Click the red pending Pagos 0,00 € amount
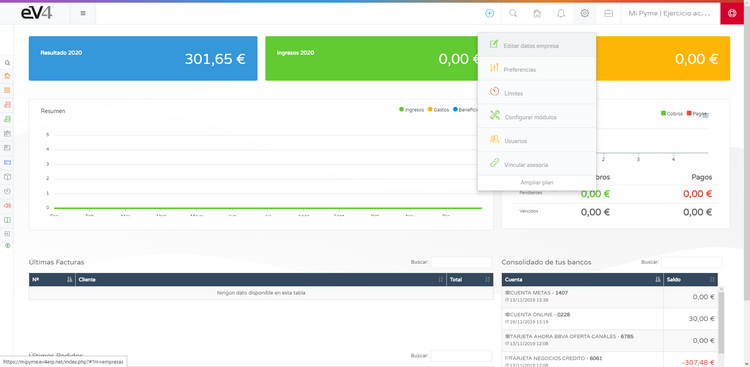The height and width of the screenshot is (367, 750). point(697,194)
